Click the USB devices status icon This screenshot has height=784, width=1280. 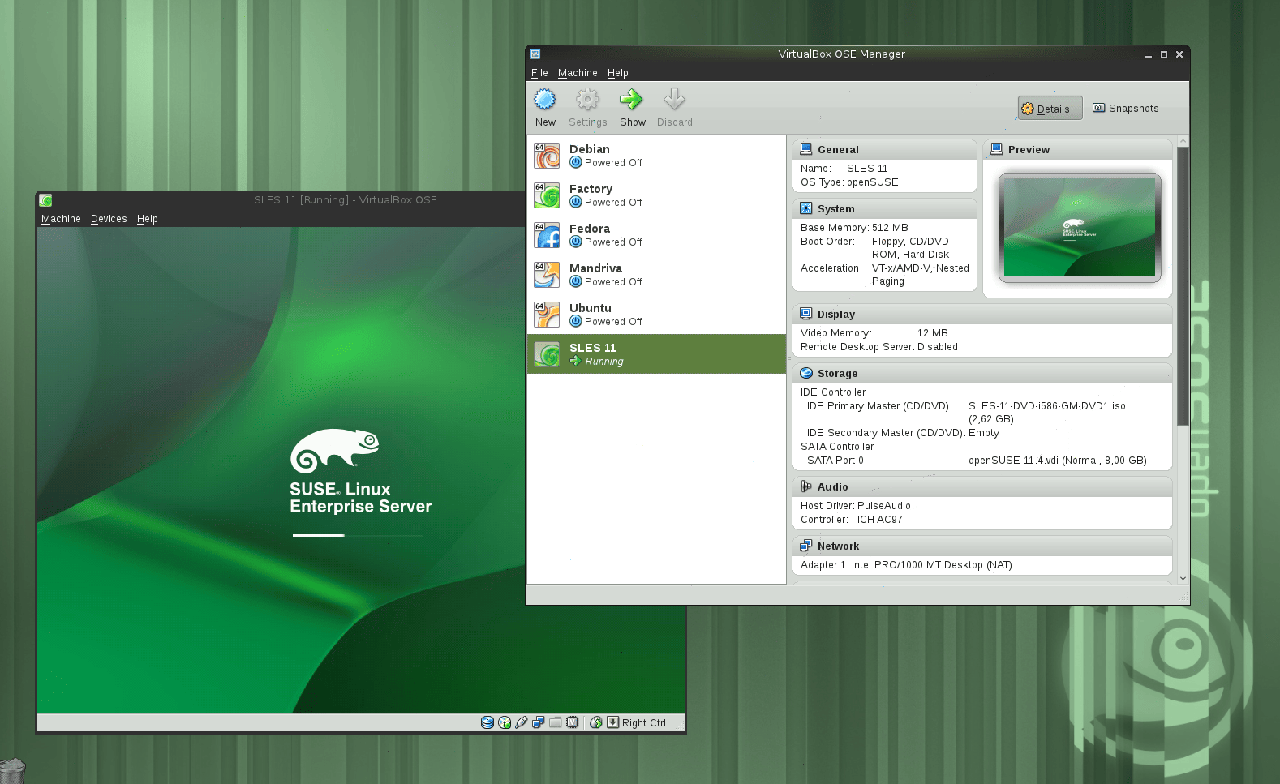521,722
